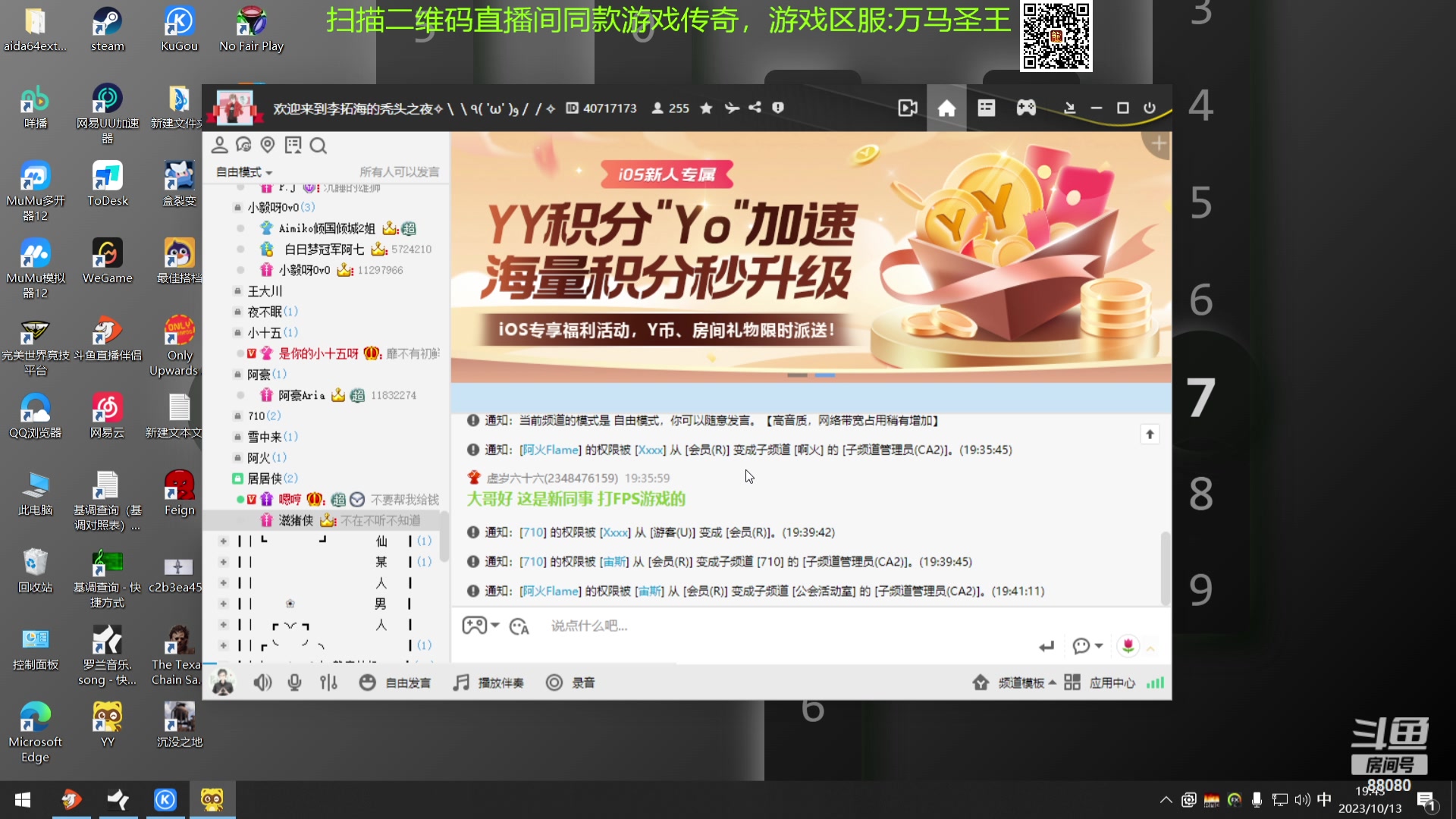Click the 录音 recording icon
Viewport: 1456px width, 819px height.
[x=555, y=682]
